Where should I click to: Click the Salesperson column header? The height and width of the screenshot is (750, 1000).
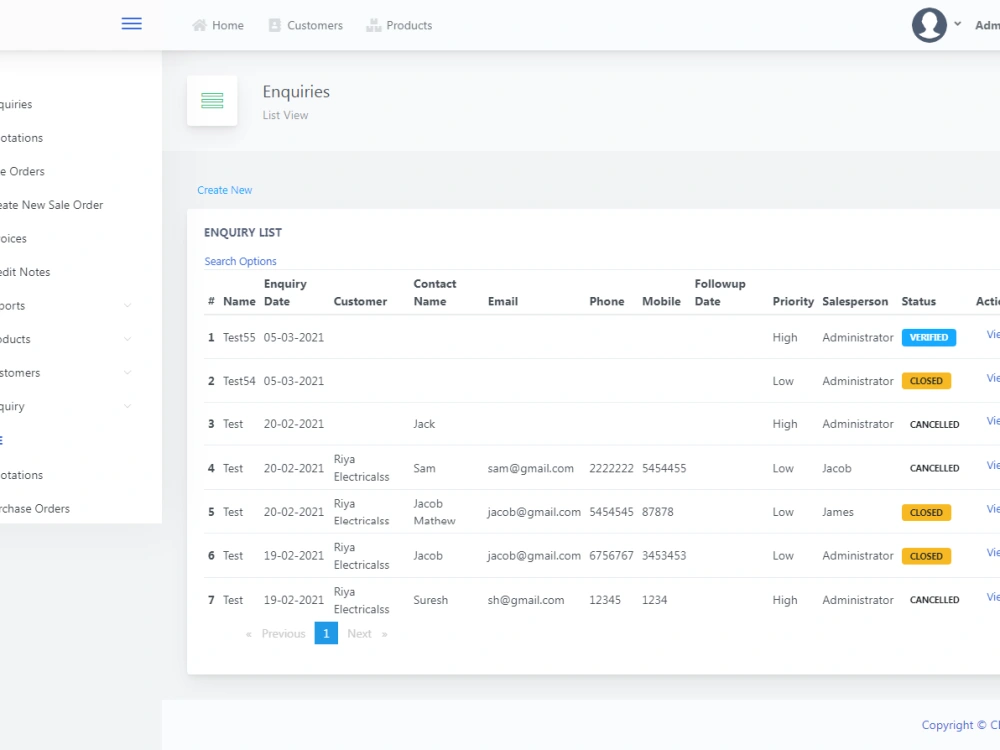(x=855, y=302)
